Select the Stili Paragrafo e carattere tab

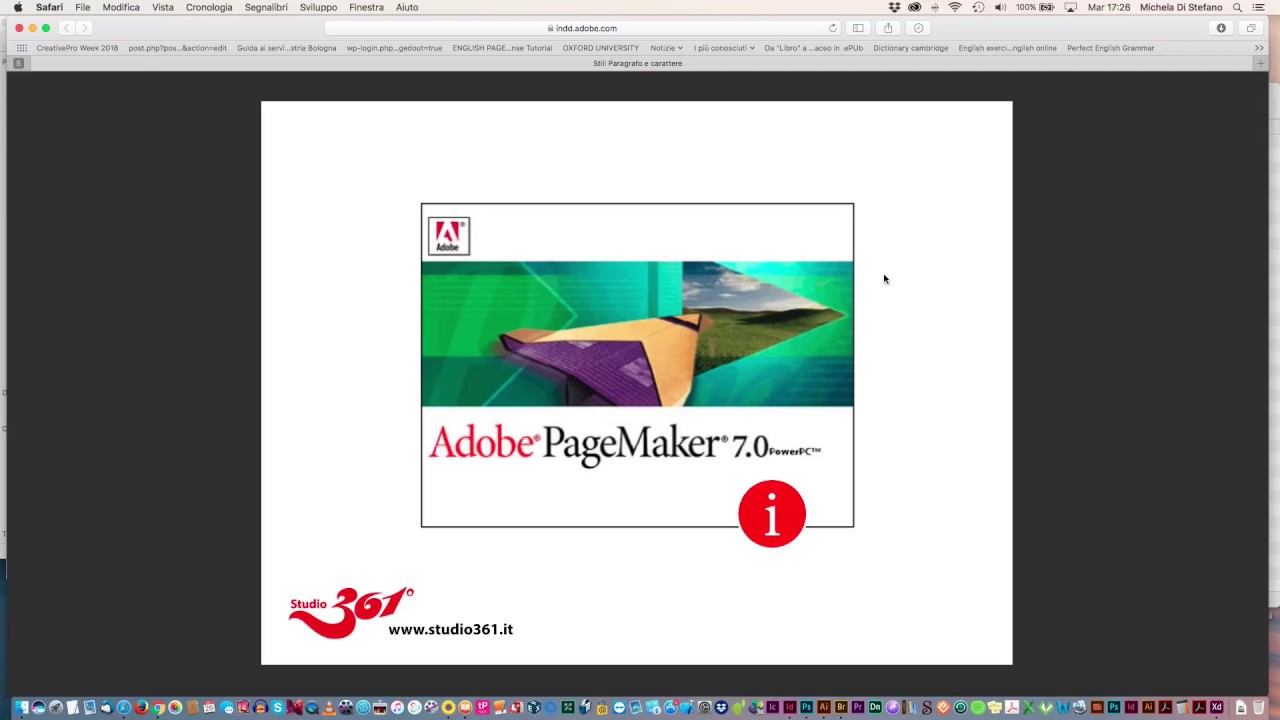click(x=638, y=63)
